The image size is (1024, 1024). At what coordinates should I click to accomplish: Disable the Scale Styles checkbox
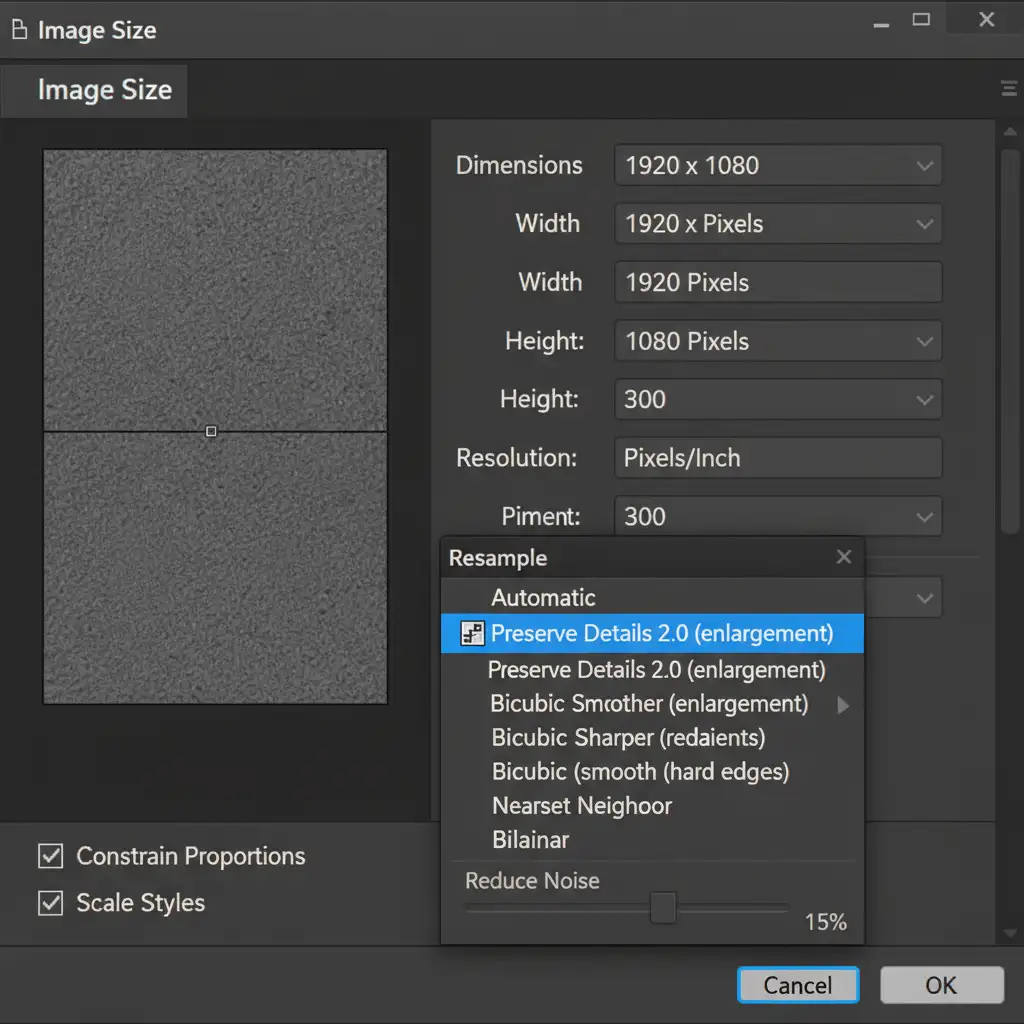tap(50, 903)
